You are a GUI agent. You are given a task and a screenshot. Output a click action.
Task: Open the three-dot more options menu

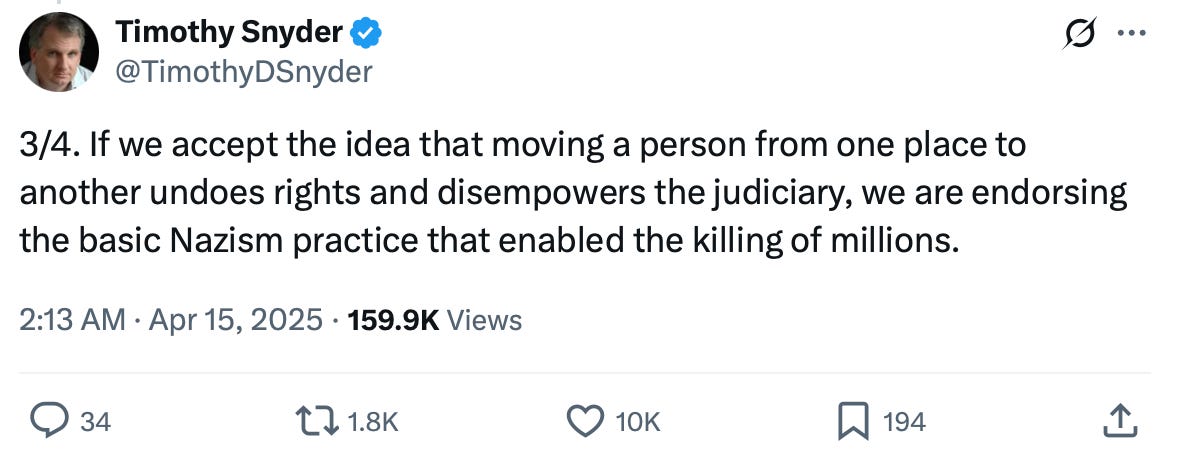pyautogui.click(x=1132, y=33)
